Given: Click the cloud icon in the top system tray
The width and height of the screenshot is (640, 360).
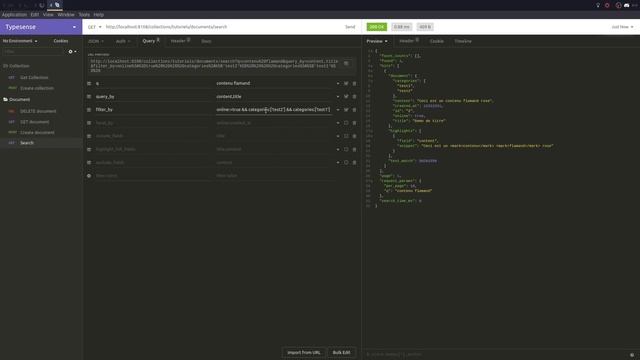Looking at the screenshot, I should tap(627, 5).
